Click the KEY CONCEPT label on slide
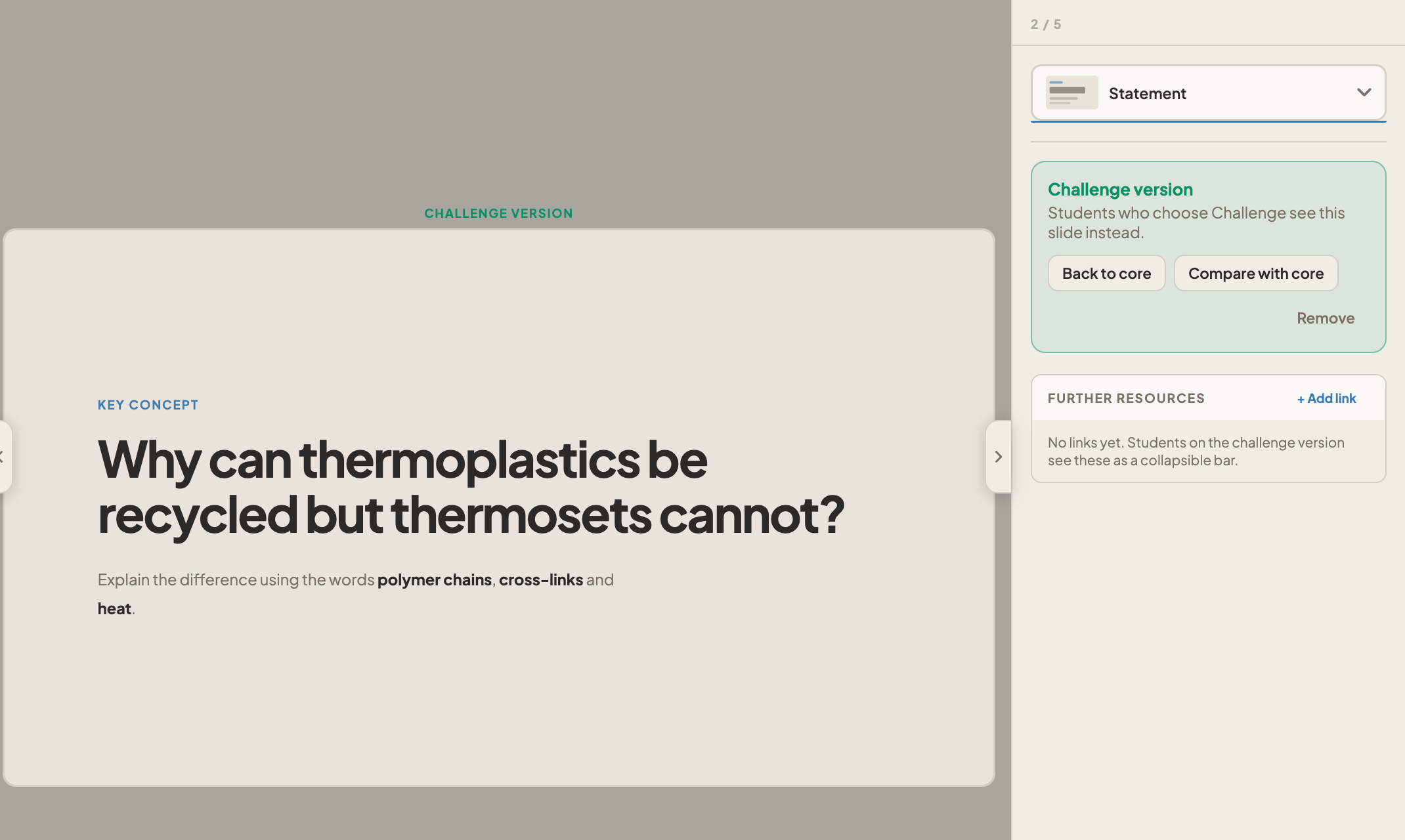 (148, 405)
